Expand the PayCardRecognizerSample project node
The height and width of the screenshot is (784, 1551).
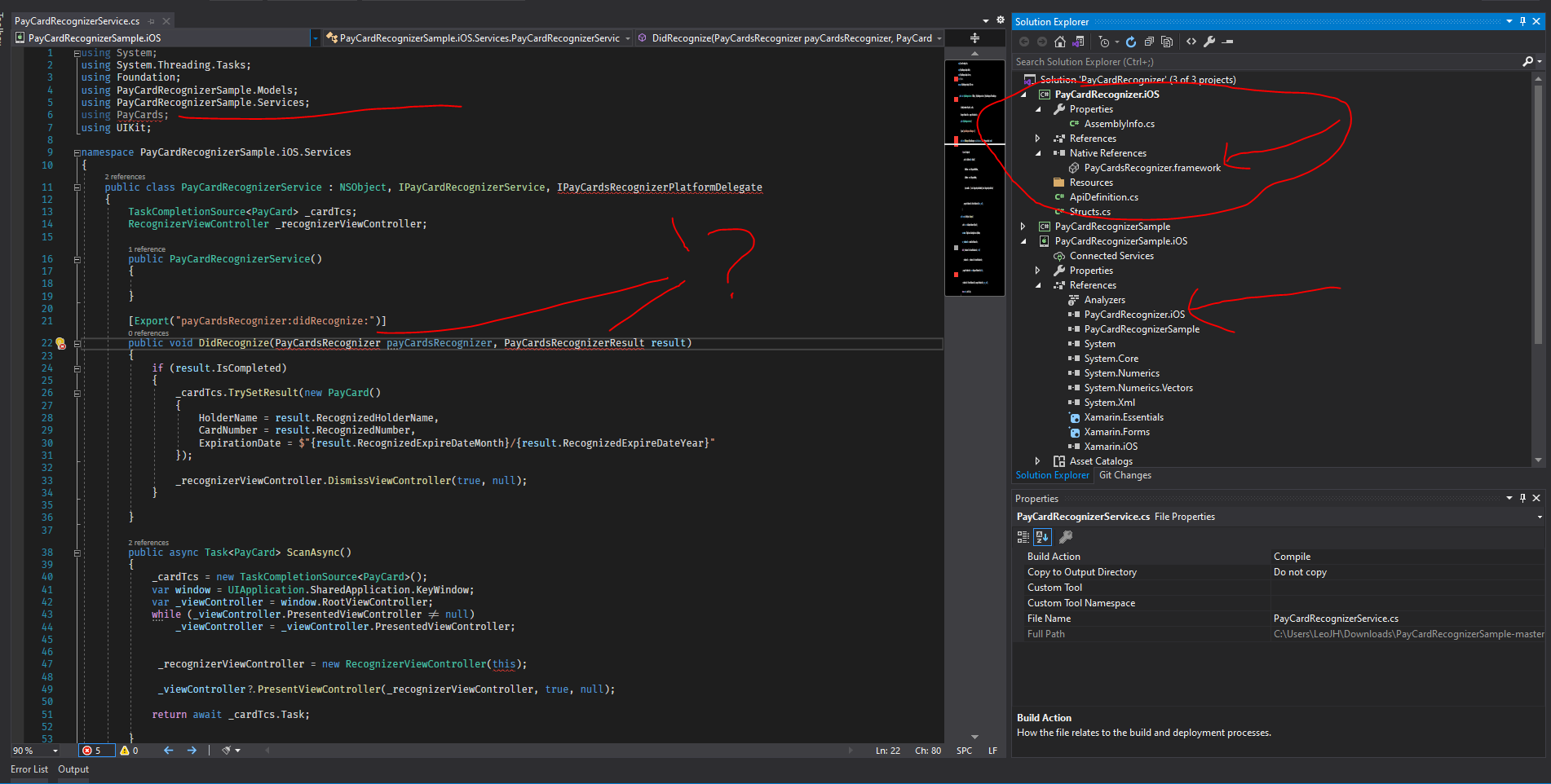(x=1023, y=227)
